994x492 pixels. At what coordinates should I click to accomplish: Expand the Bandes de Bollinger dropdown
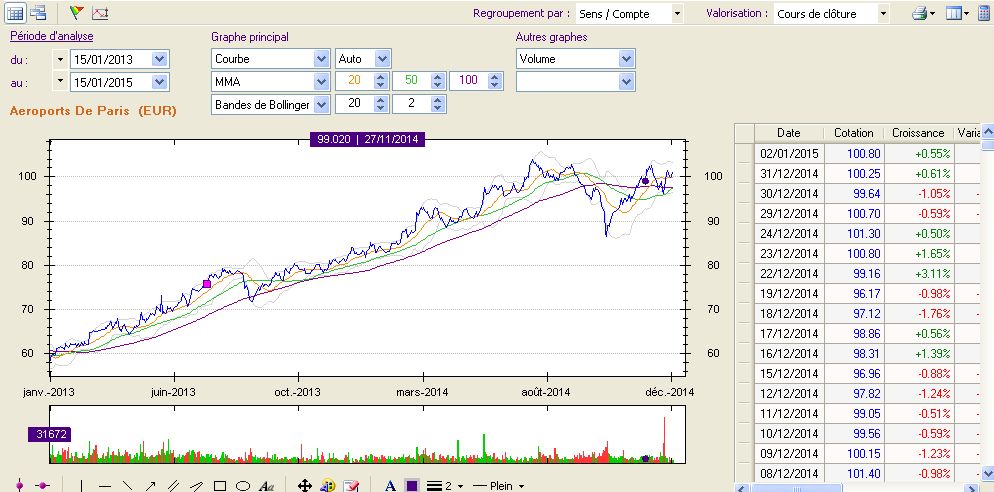click(321, 105)
